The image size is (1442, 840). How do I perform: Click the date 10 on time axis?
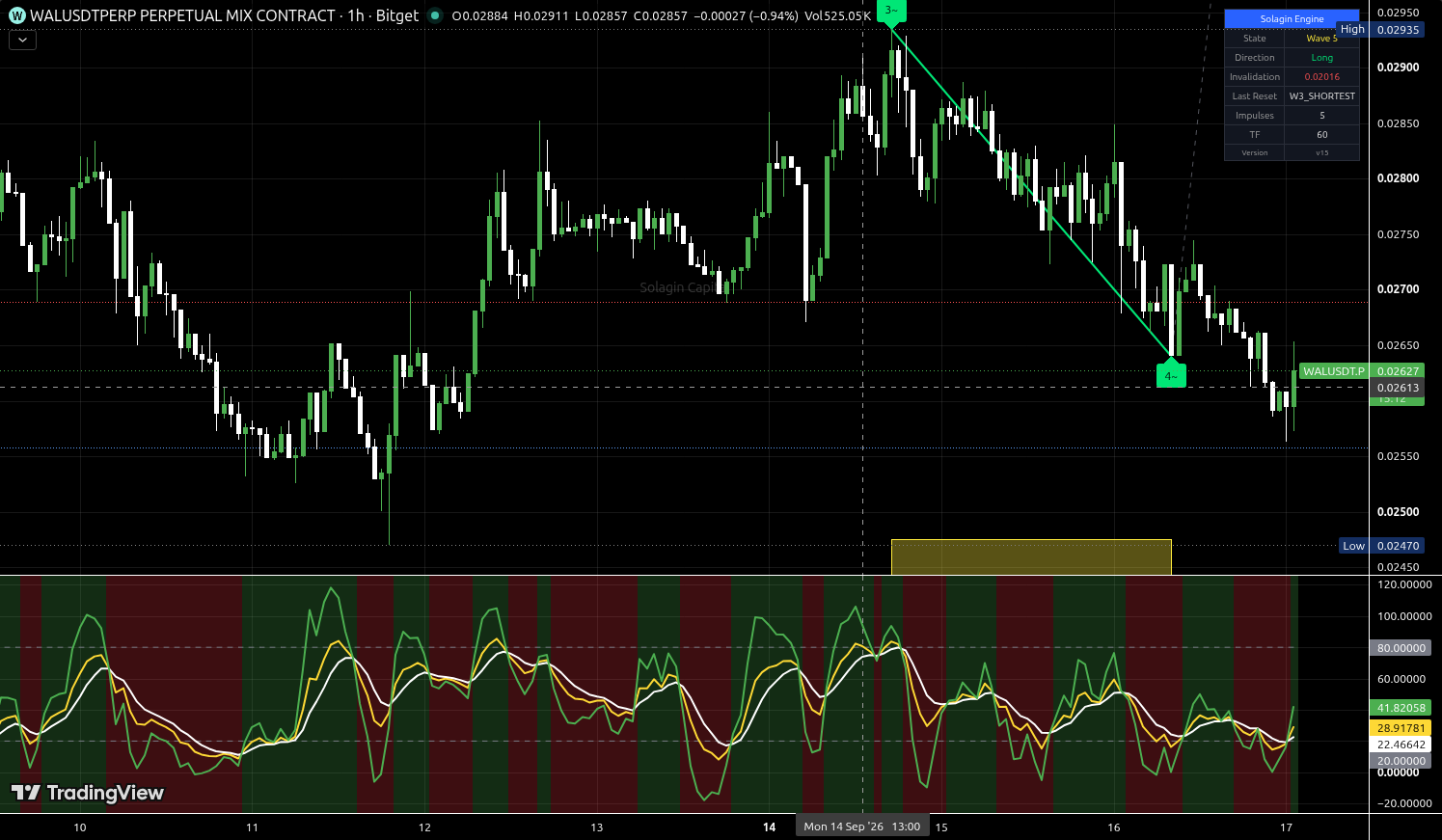(80, 827)
